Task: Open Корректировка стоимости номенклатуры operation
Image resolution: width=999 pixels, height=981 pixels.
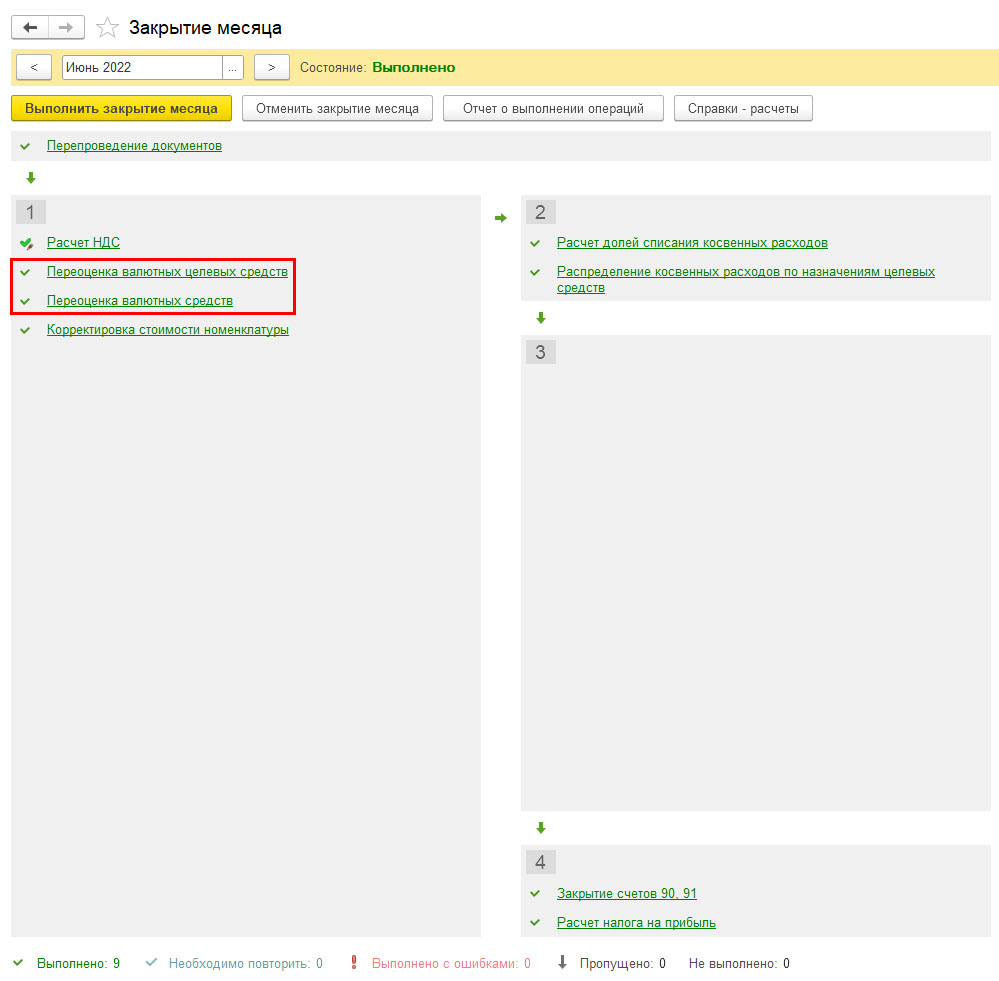Action: (x=168, y=330)
